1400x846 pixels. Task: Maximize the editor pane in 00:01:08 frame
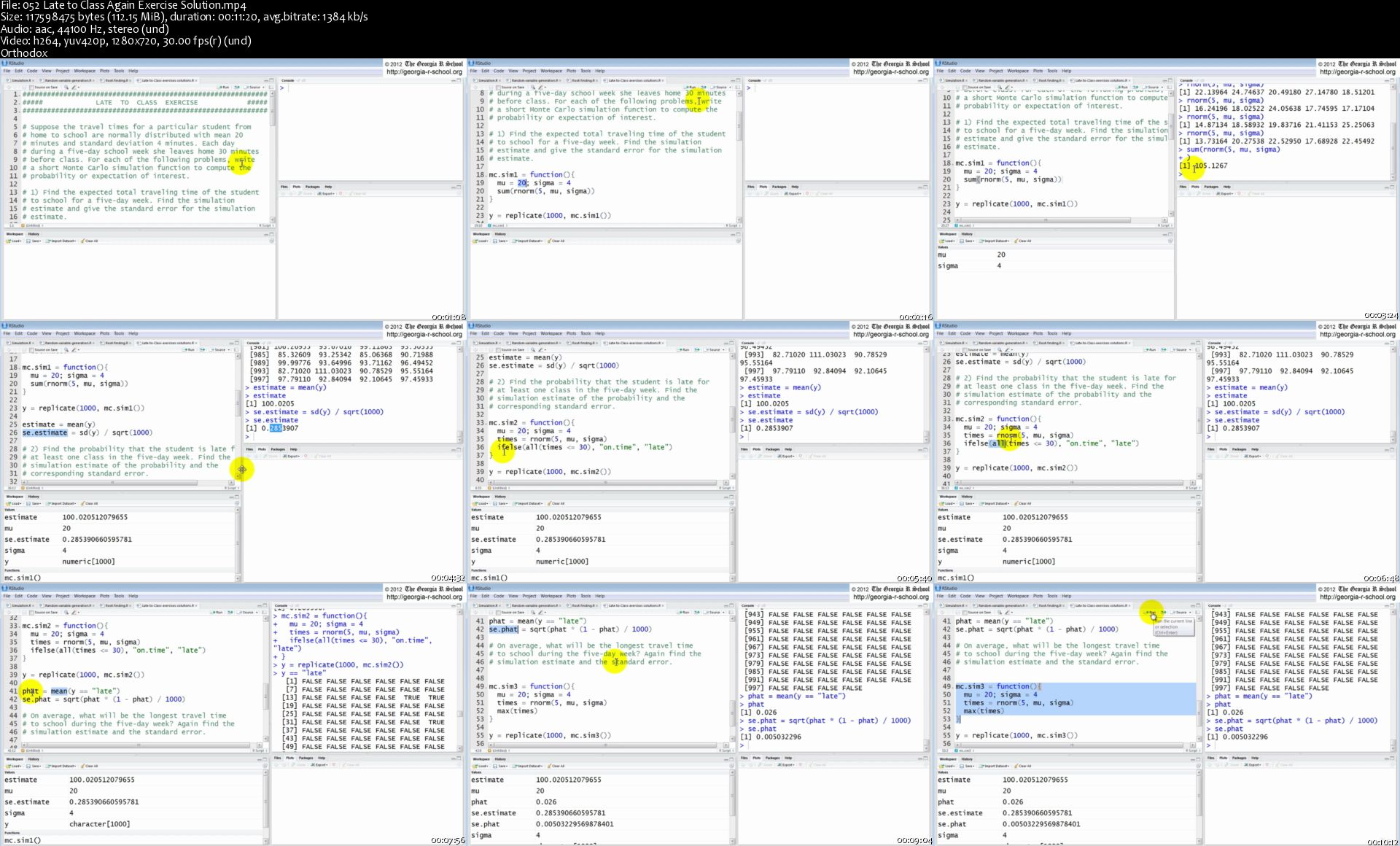click(x=271, y=80)
